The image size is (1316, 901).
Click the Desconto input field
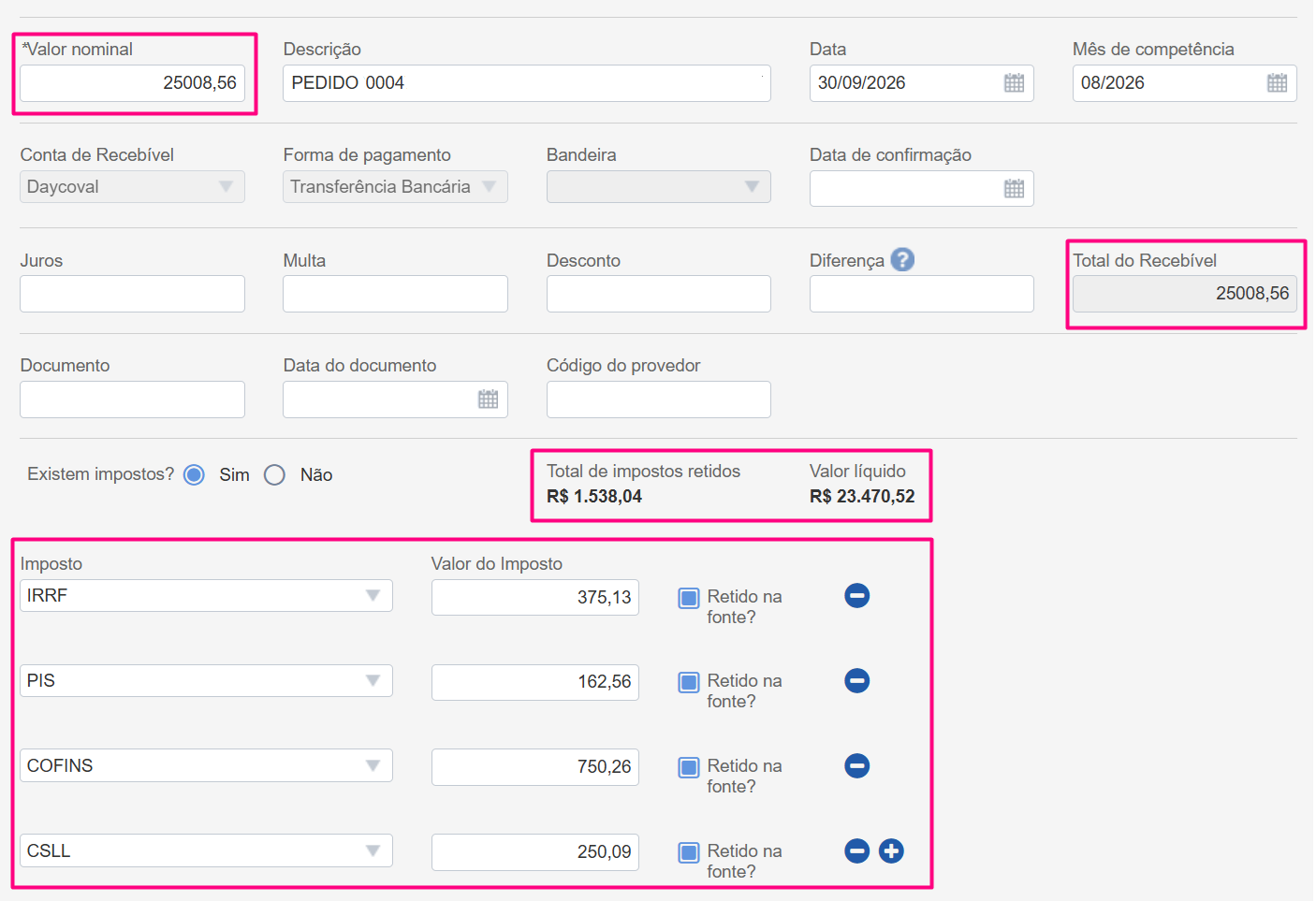pos(659,294)
